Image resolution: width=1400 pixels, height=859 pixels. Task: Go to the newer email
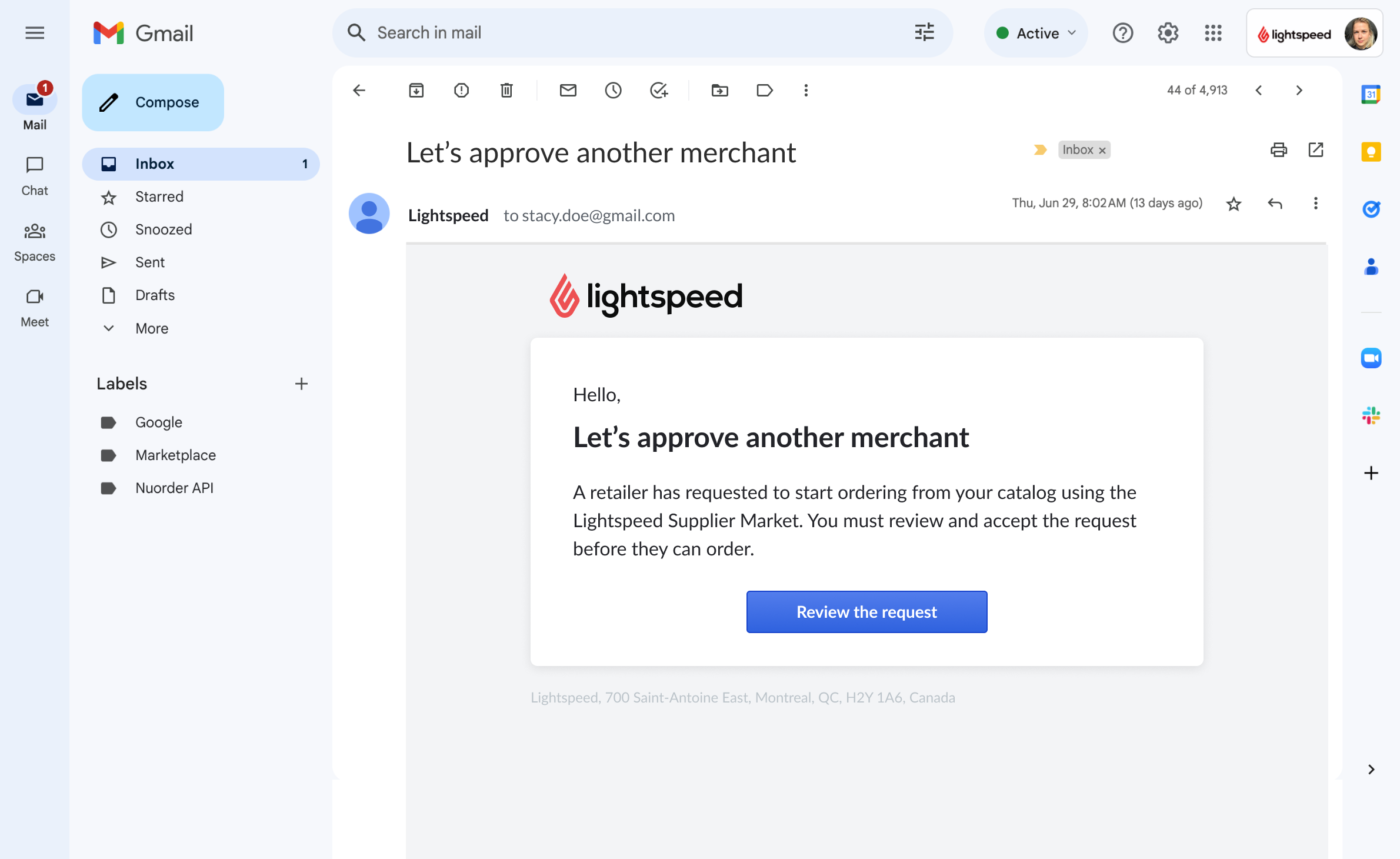(1259, 91)
